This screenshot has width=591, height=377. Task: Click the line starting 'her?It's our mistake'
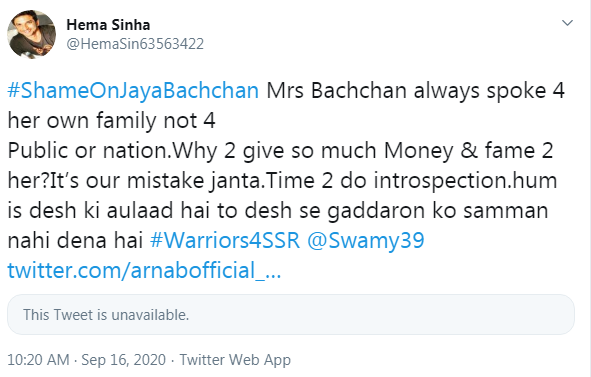[282, 181]
